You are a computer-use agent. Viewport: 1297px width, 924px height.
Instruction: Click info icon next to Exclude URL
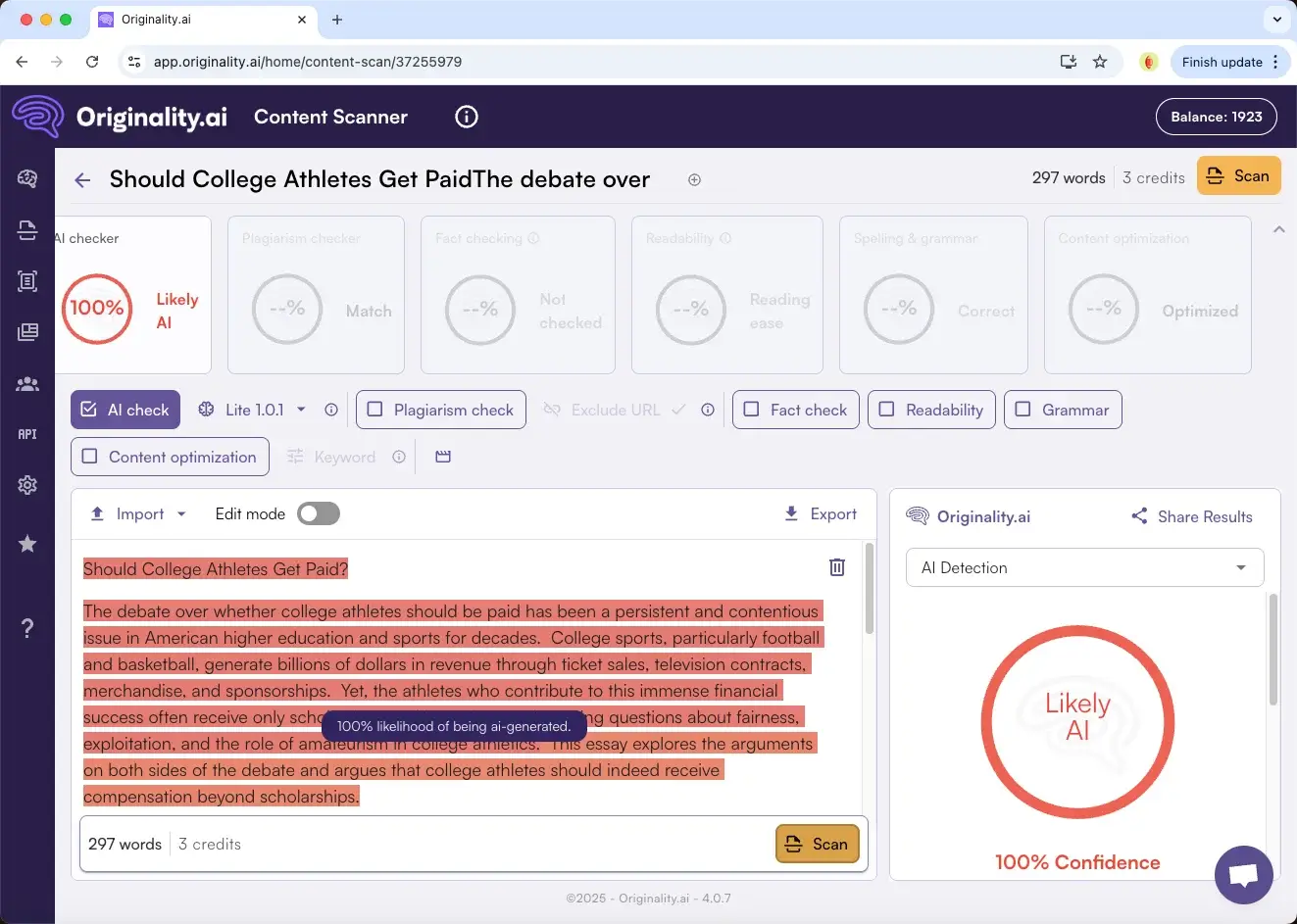pos(708,410)
